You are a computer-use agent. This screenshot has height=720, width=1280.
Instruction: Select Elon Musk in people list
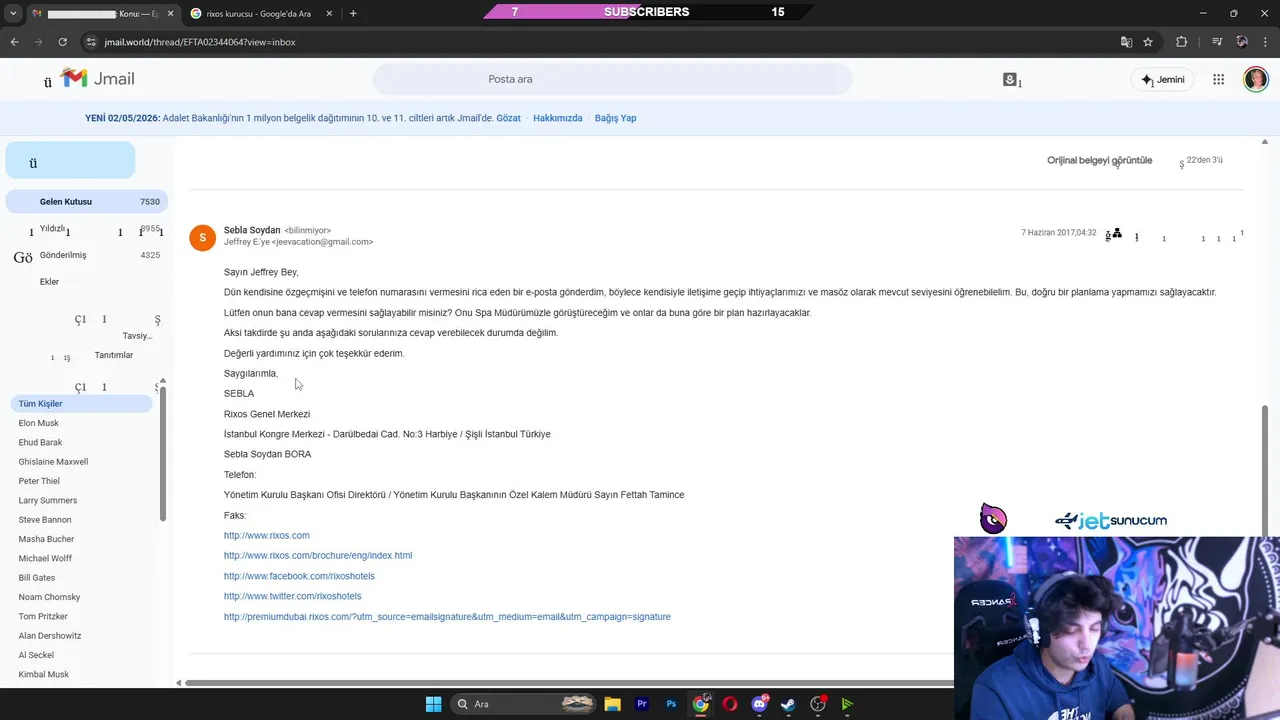tap(39, 423)
